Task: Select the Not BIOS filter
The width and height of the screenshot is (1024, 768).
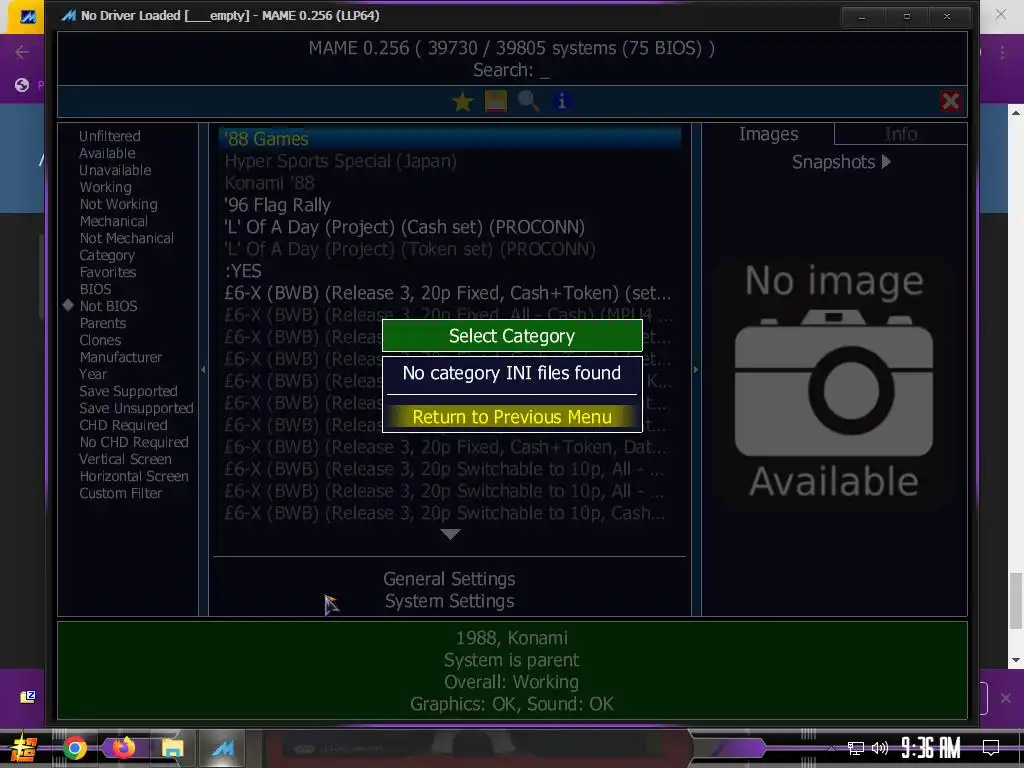Action: tap(108, 306)
